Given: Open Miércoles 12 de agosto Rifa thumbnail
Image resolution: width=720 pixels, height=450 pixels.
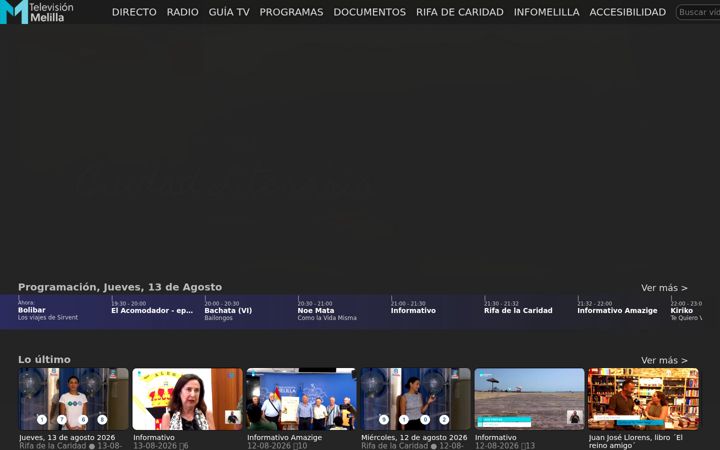Looking at the screenshot, I should (415, 399).
